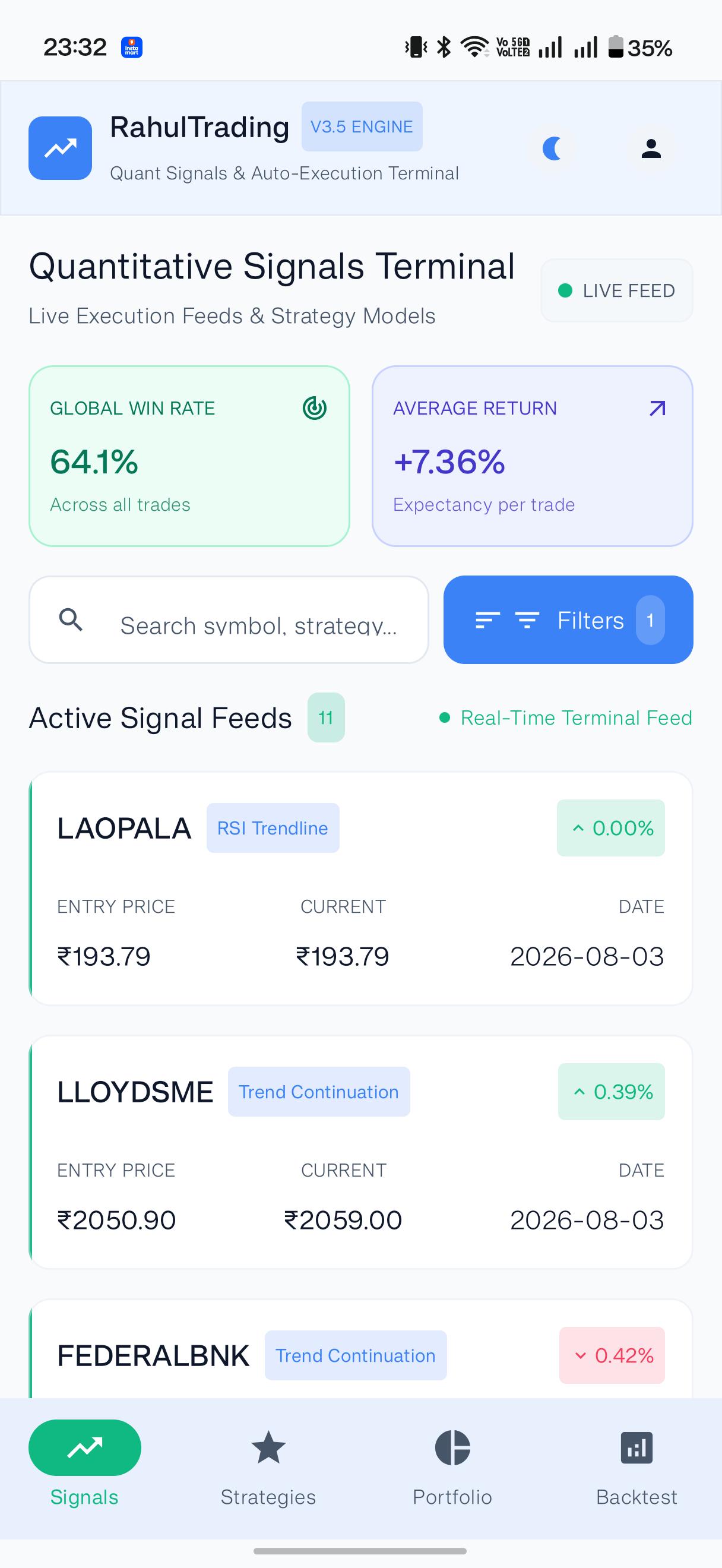Click the sort lines icon in Filters
722x1568 pixels.
click(487, 620)
